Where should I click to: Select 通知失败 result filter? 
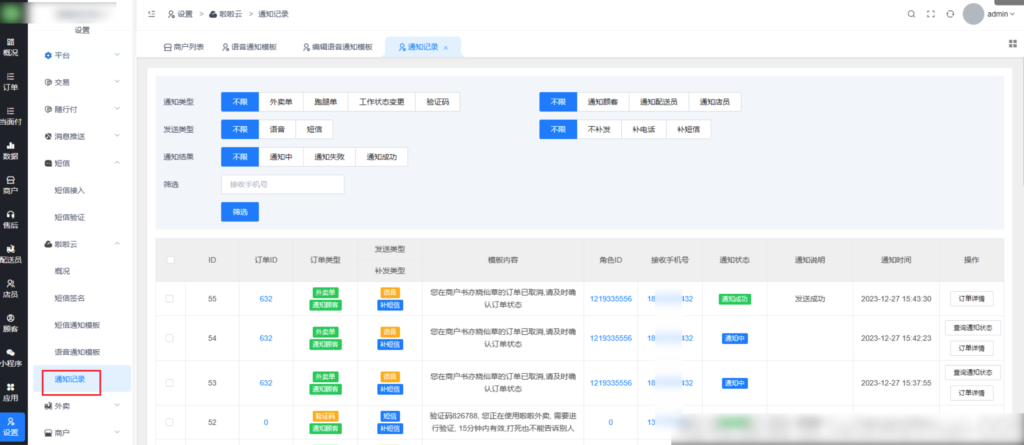point(329,157)
